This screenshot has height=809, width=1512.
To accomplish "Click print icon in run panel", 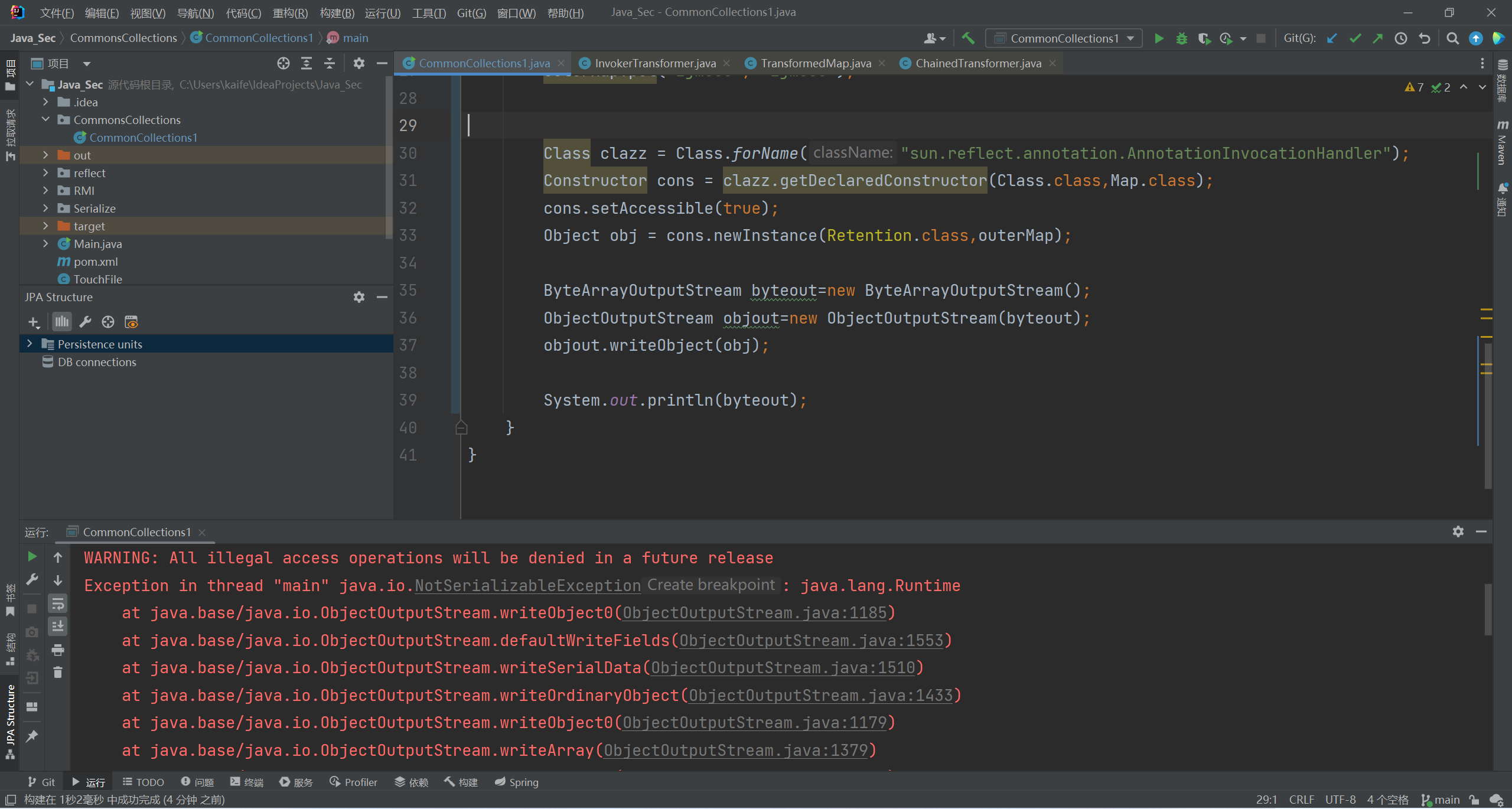I will click(58, 650).
